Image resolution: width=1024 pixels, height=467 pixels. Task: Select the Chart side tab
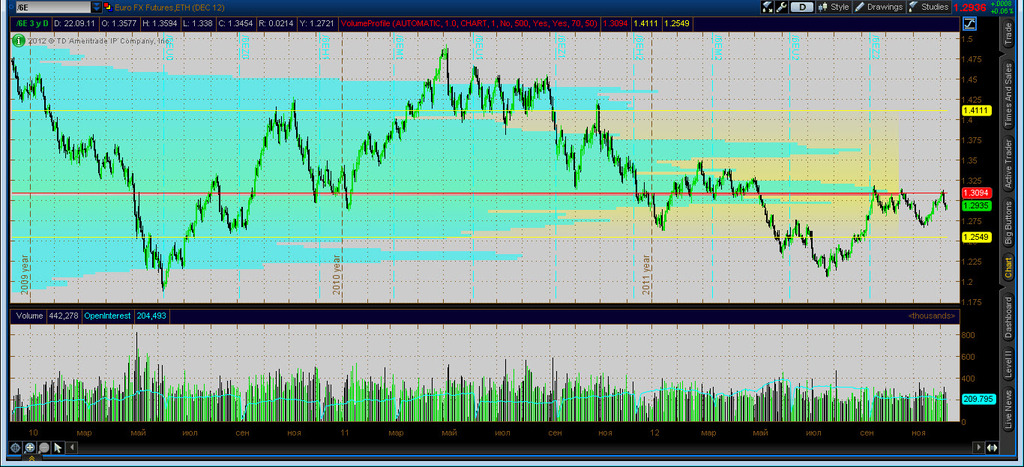pos(1008,269)
